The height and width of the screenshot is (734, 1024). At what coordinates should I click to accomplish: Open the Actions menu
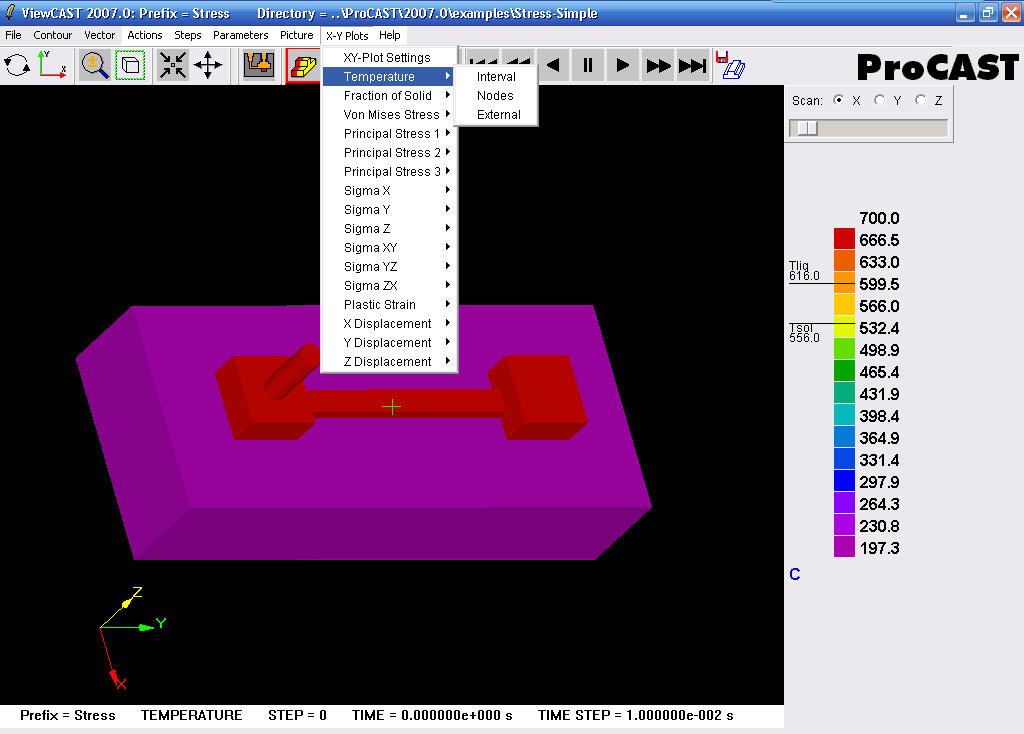pyautogui.click(x=144, y=35)
